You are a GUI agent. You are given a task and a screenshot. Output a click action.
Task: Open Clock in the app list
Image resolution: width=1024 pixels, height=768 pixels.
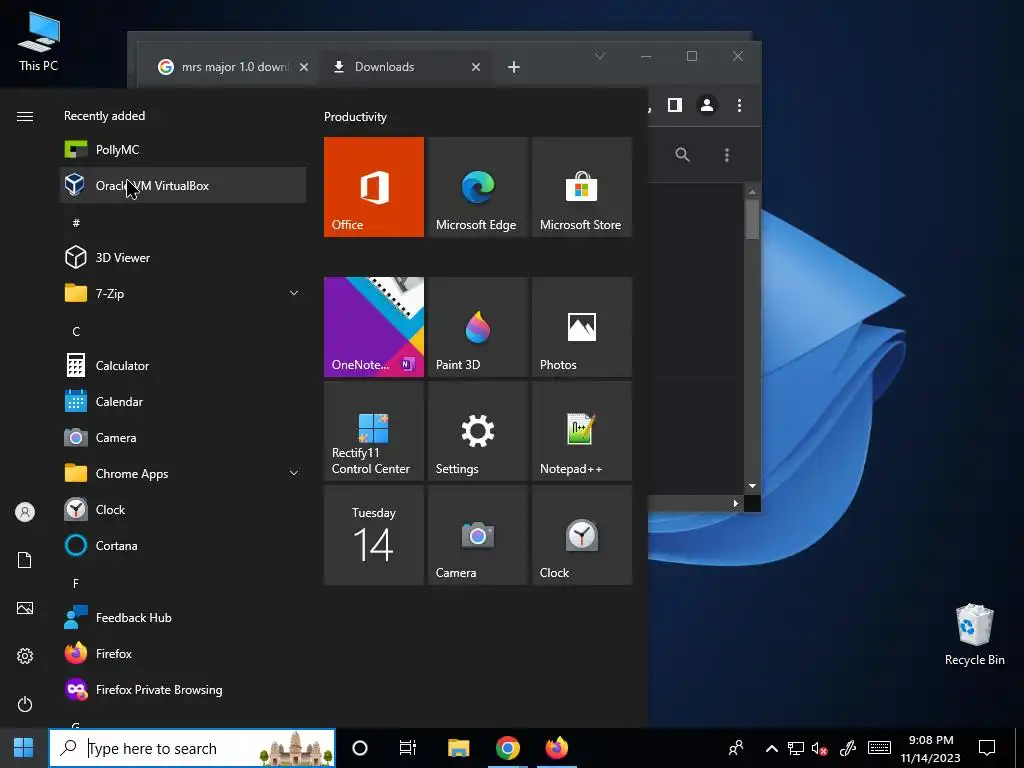pos(183,509)
